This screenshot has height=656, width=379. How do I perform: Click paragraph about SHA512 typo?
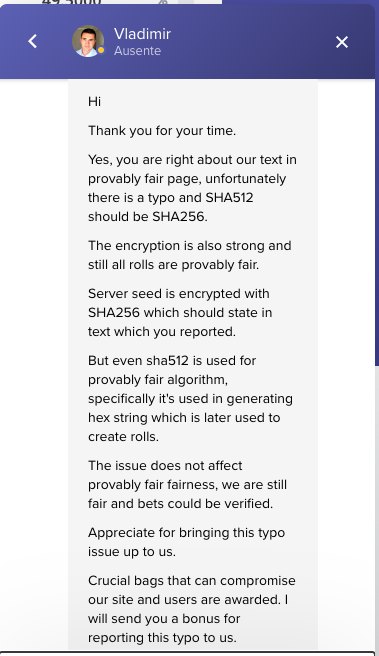192,188
